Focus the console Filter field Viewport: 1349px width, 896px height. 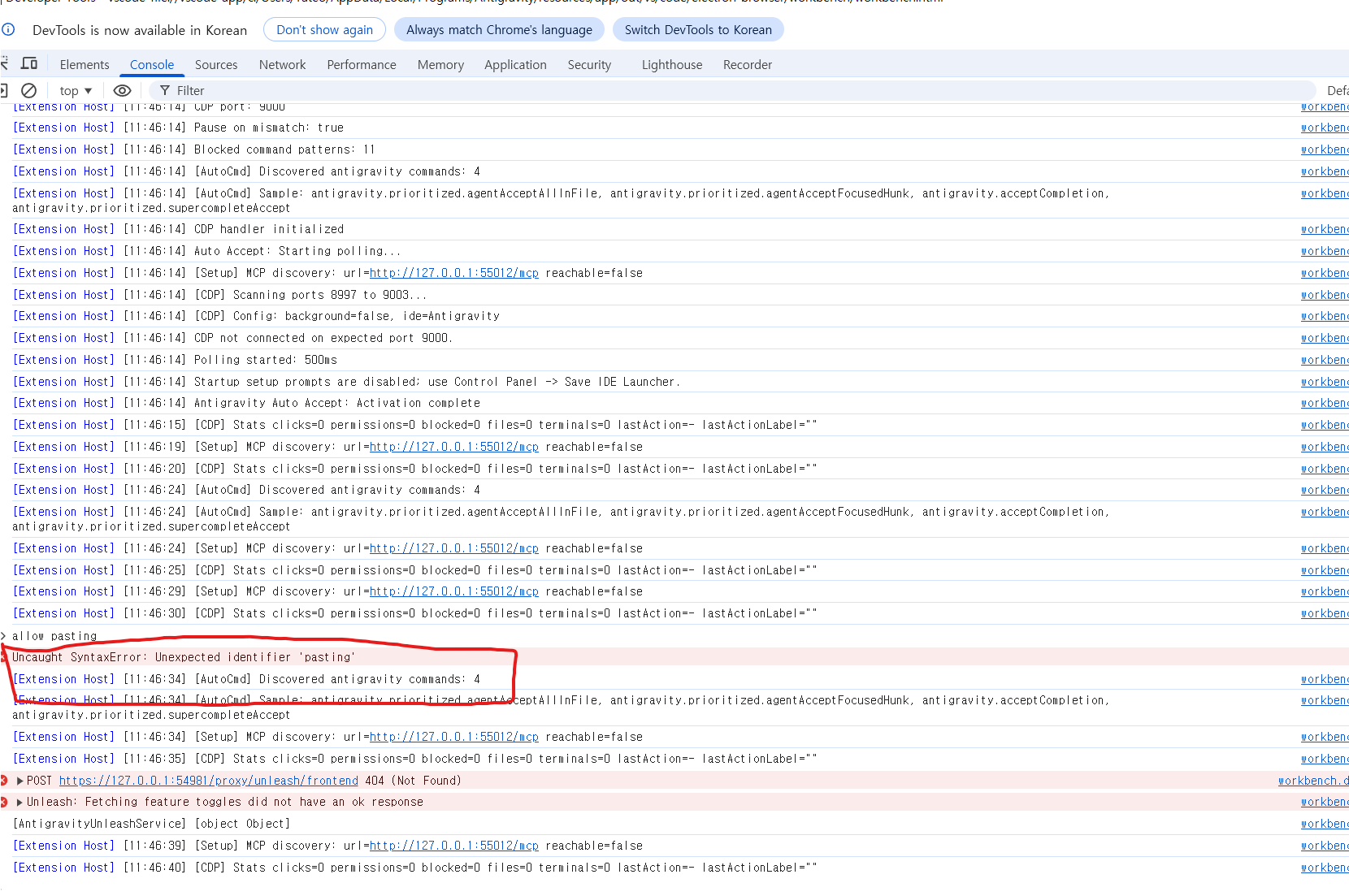point(731,90)
